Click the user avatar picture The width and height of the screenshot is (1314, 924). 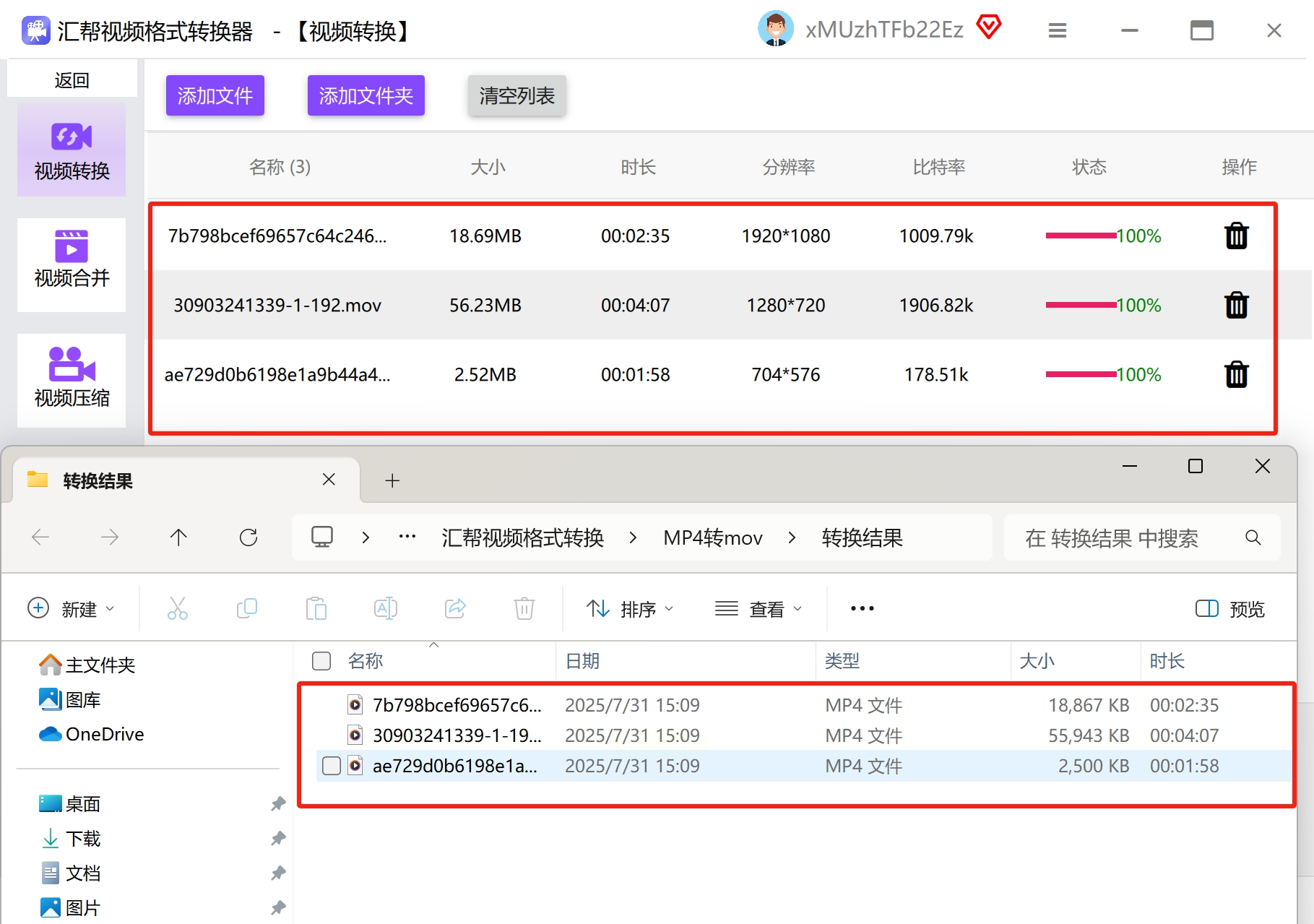(775, 30)
